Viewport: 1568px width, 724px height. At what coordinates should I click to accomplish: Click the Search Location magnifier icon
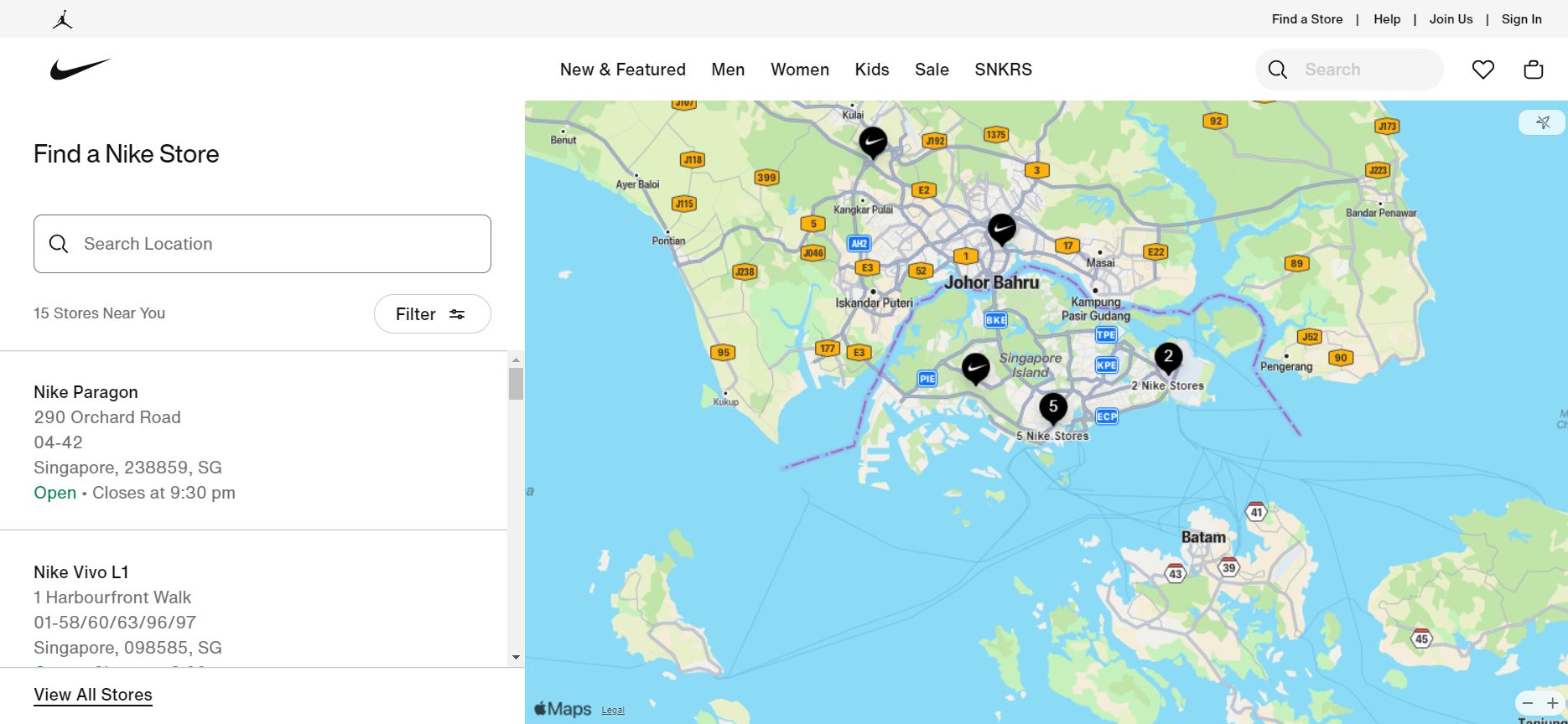pos(59,244)
